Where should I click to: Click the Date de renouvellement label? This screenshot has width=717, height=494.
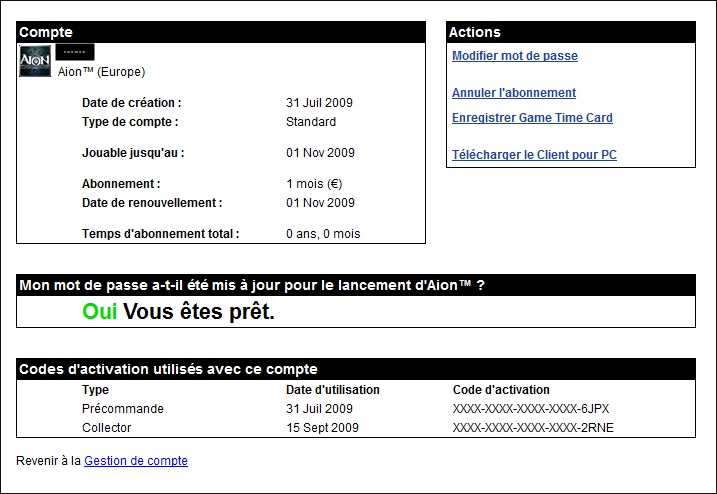152,203
